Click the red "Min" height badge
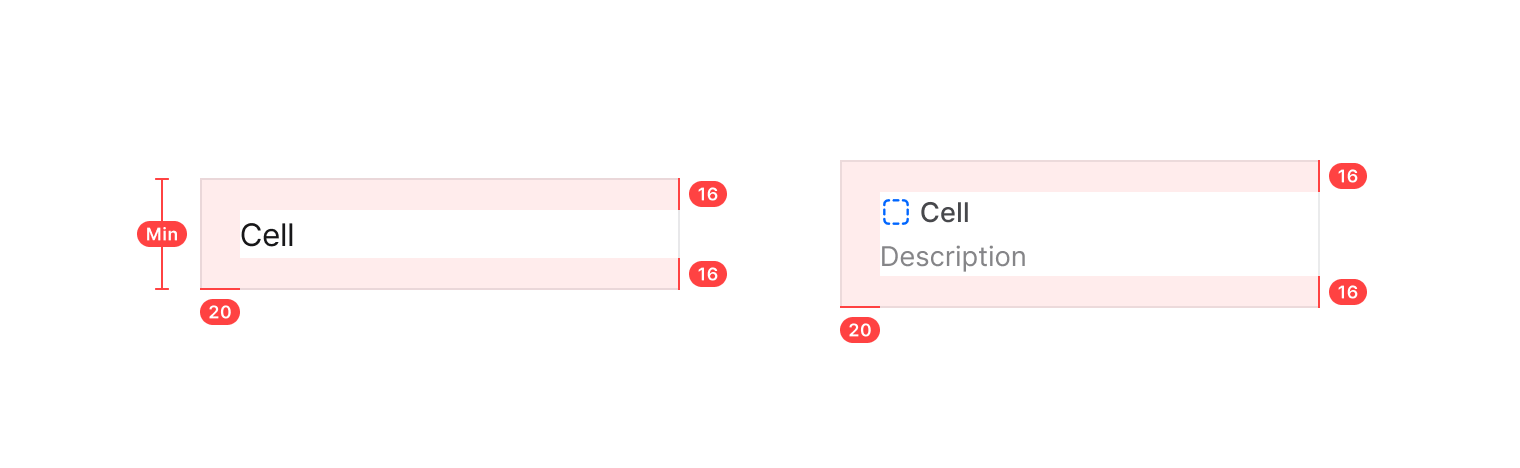 click(162, 234)
